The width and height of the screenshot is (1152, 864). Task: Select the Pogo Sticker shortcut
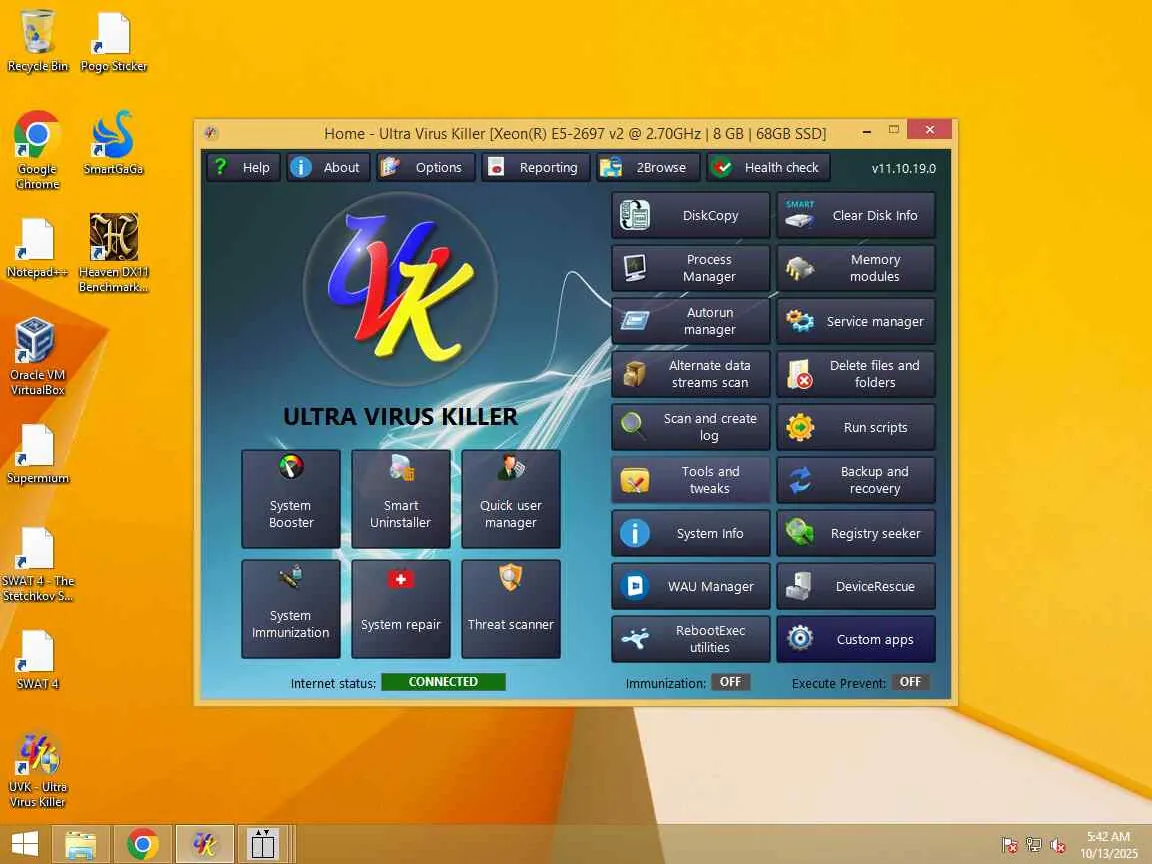coord(113,41)
